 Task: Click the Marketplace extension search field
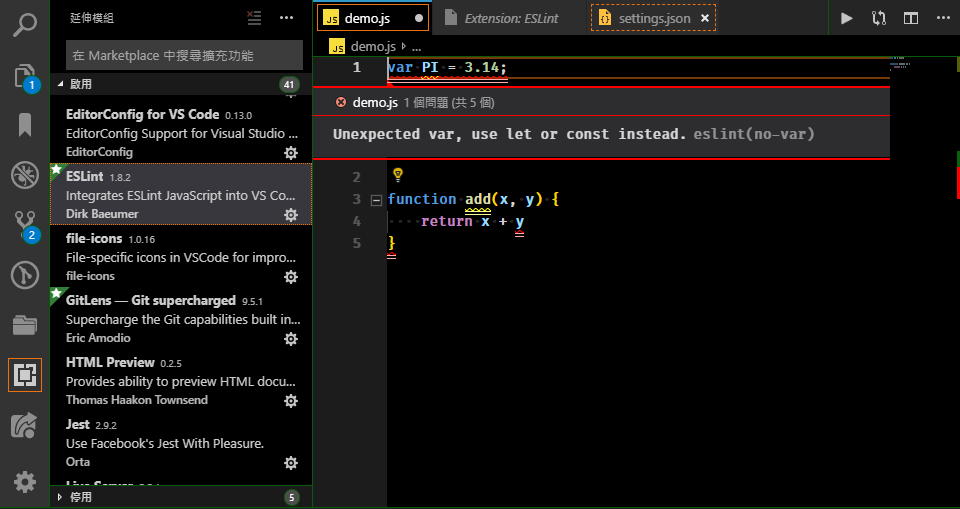[184, 55]
